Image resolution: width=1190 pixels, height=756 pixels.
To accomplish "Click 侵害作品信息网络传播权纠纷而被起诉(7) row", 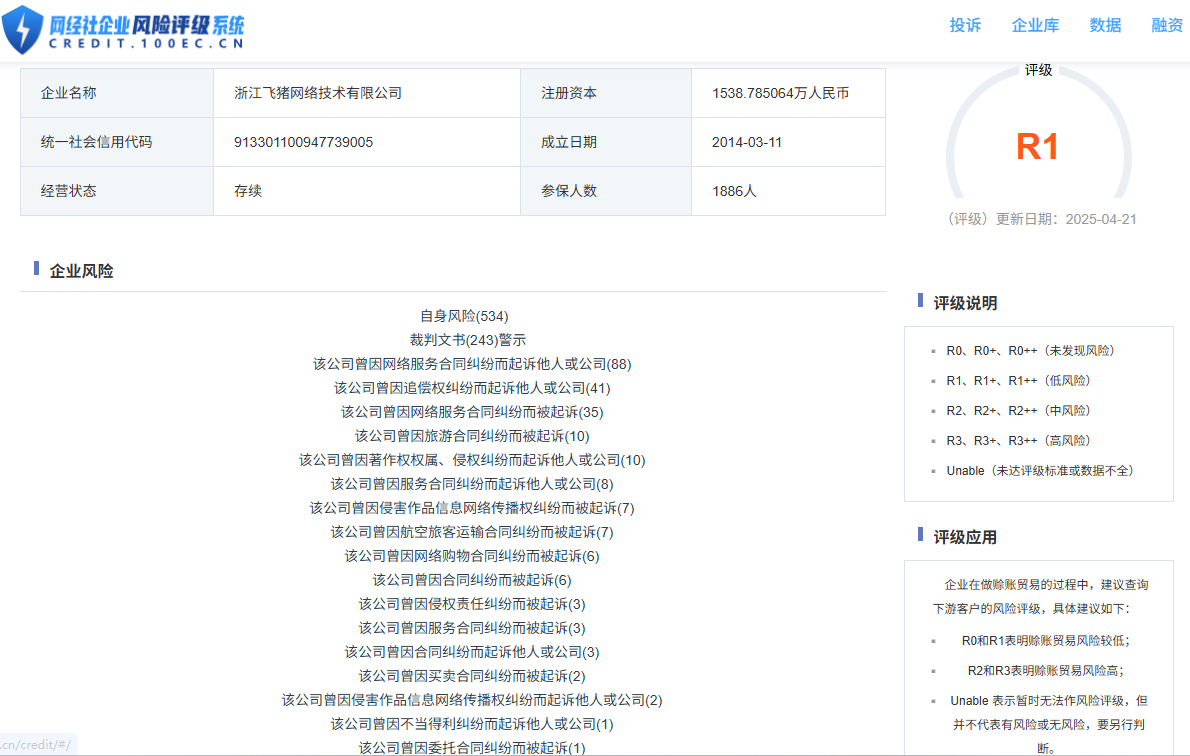I will tap(472, 508).
